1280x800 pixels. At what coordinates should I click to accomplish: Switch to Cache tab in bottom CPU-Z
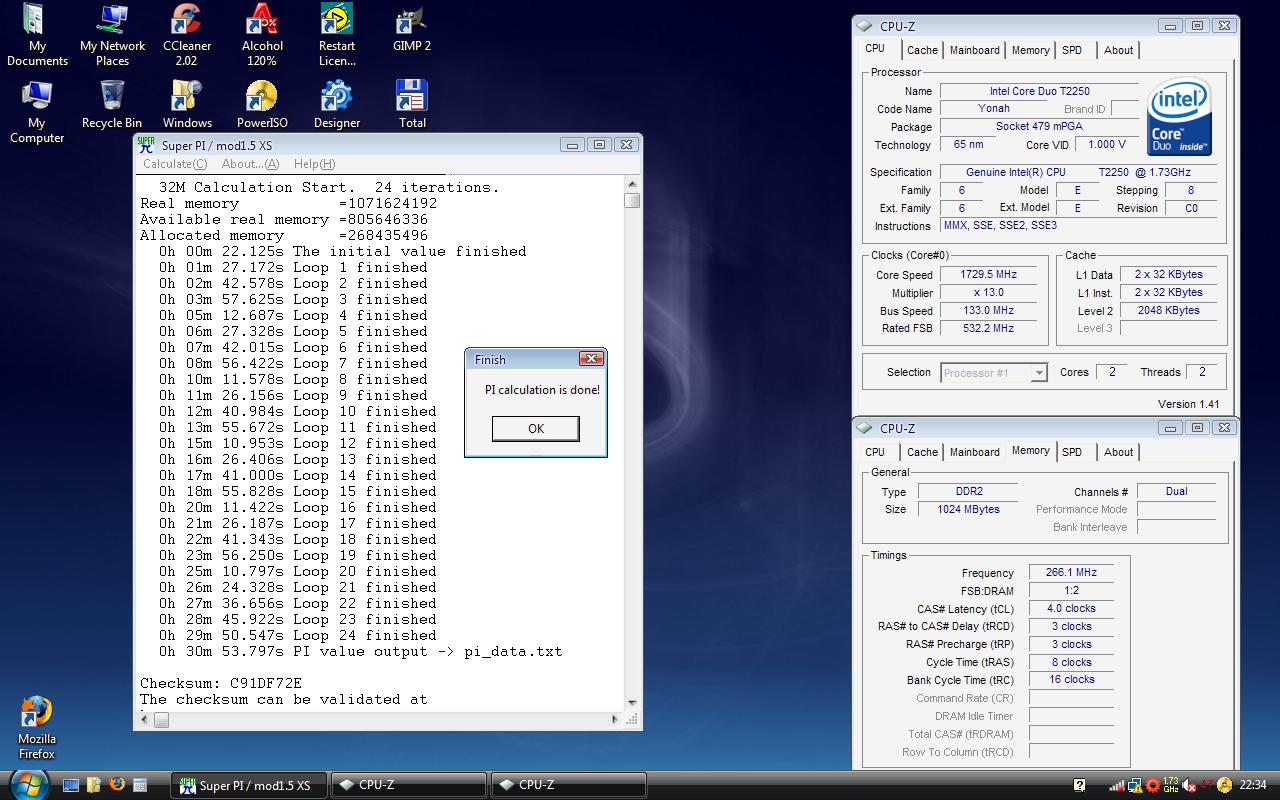pos(922,452)
